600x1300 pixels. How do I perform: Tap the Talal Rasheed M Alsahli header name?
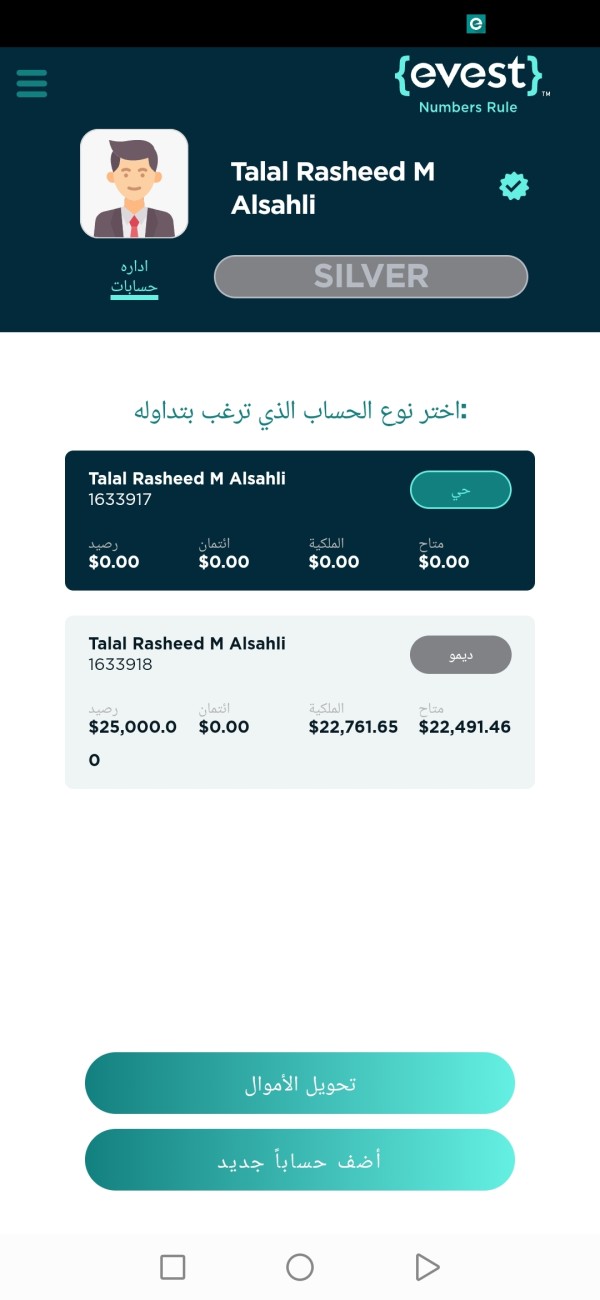pos(333,188)
